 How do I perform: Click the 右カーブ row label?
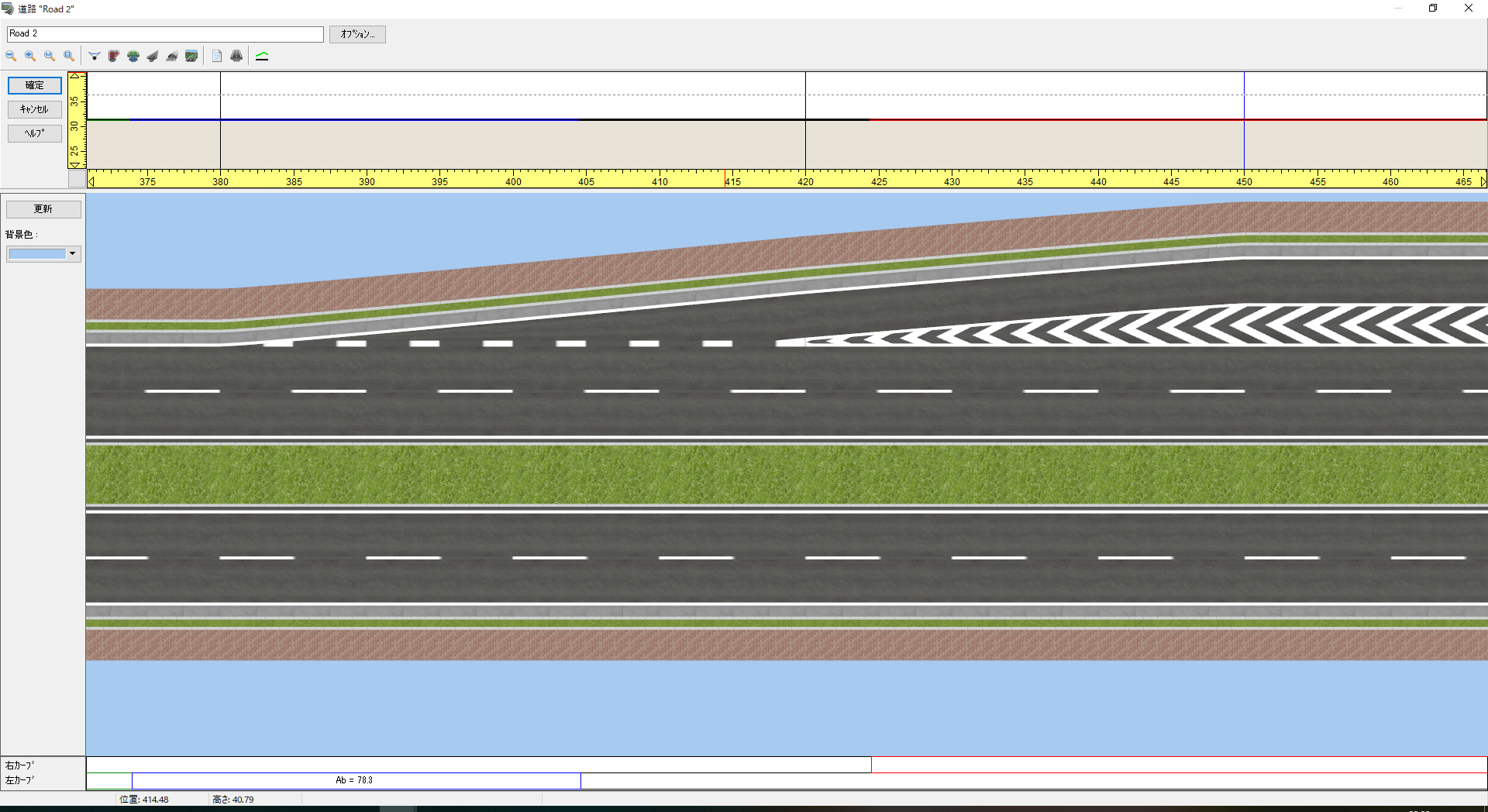click(x=20, y=765)
